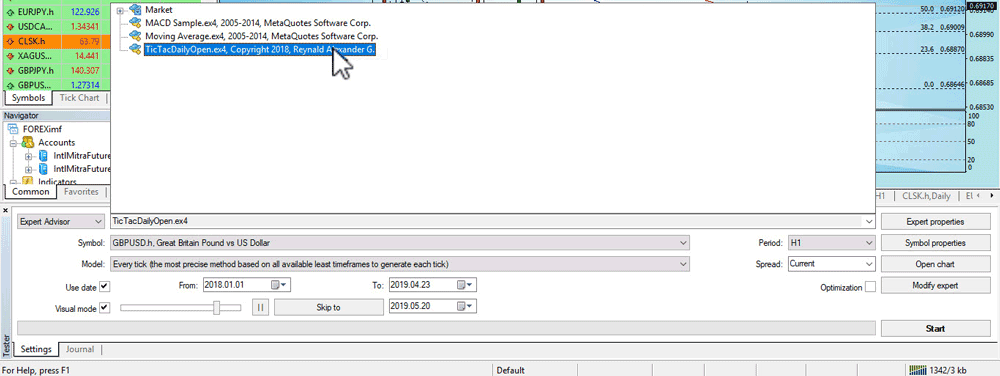This screenshot has height=376, width=1000.
Task: Disable the Visual mode checkbox
Action: [x=105, y=308]
